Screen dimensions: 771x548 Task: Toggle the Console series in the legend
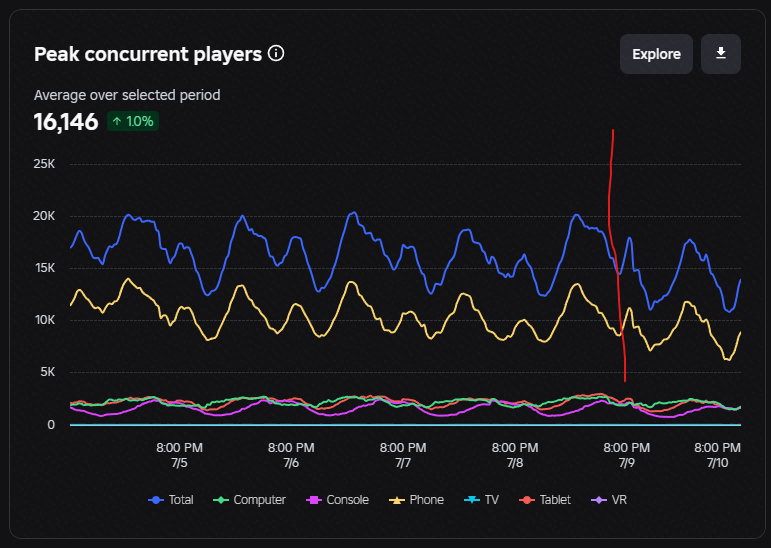[x=337, y=500]
